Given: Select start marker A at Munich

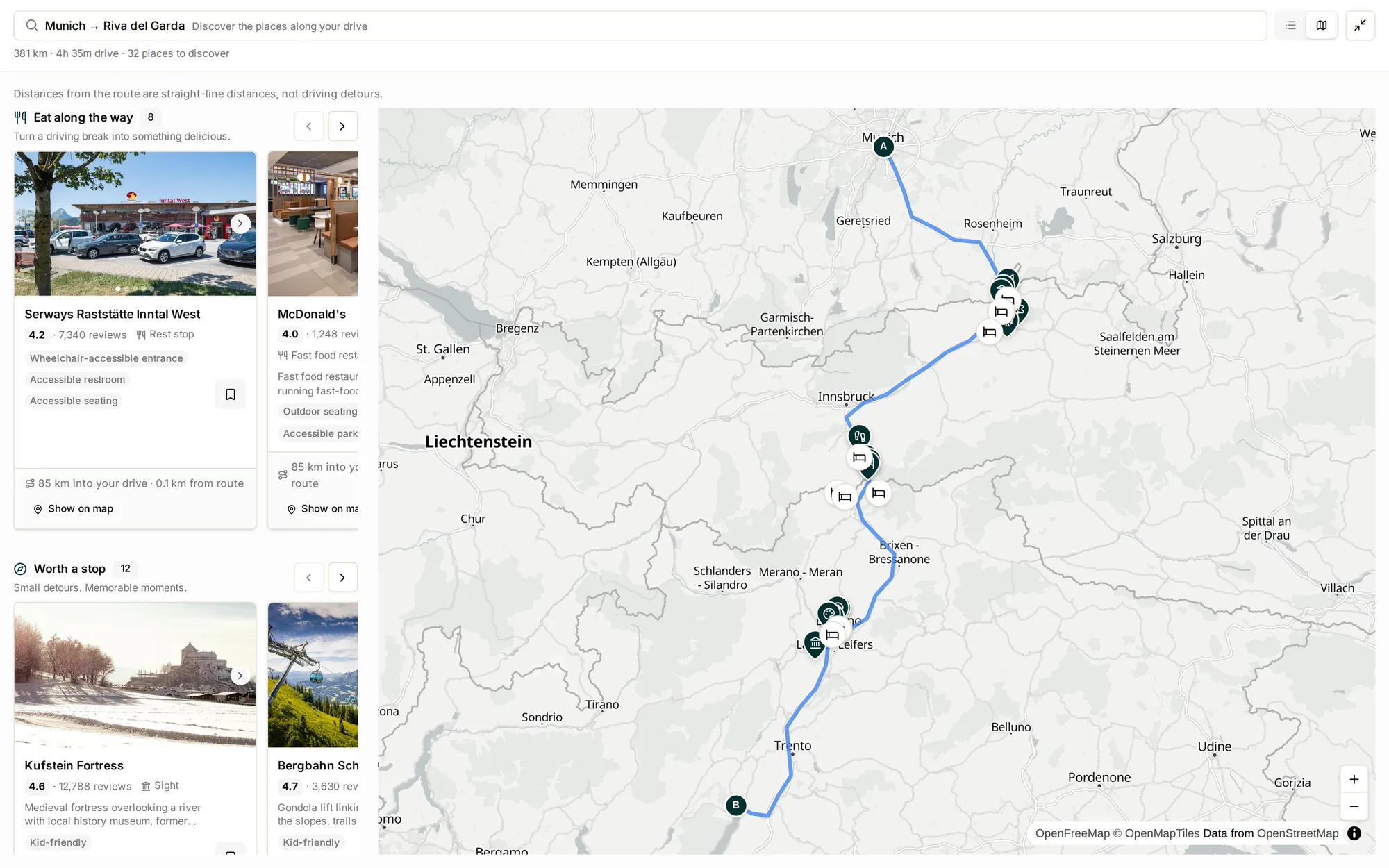Looking at the screenshot, I should [883, 147].
